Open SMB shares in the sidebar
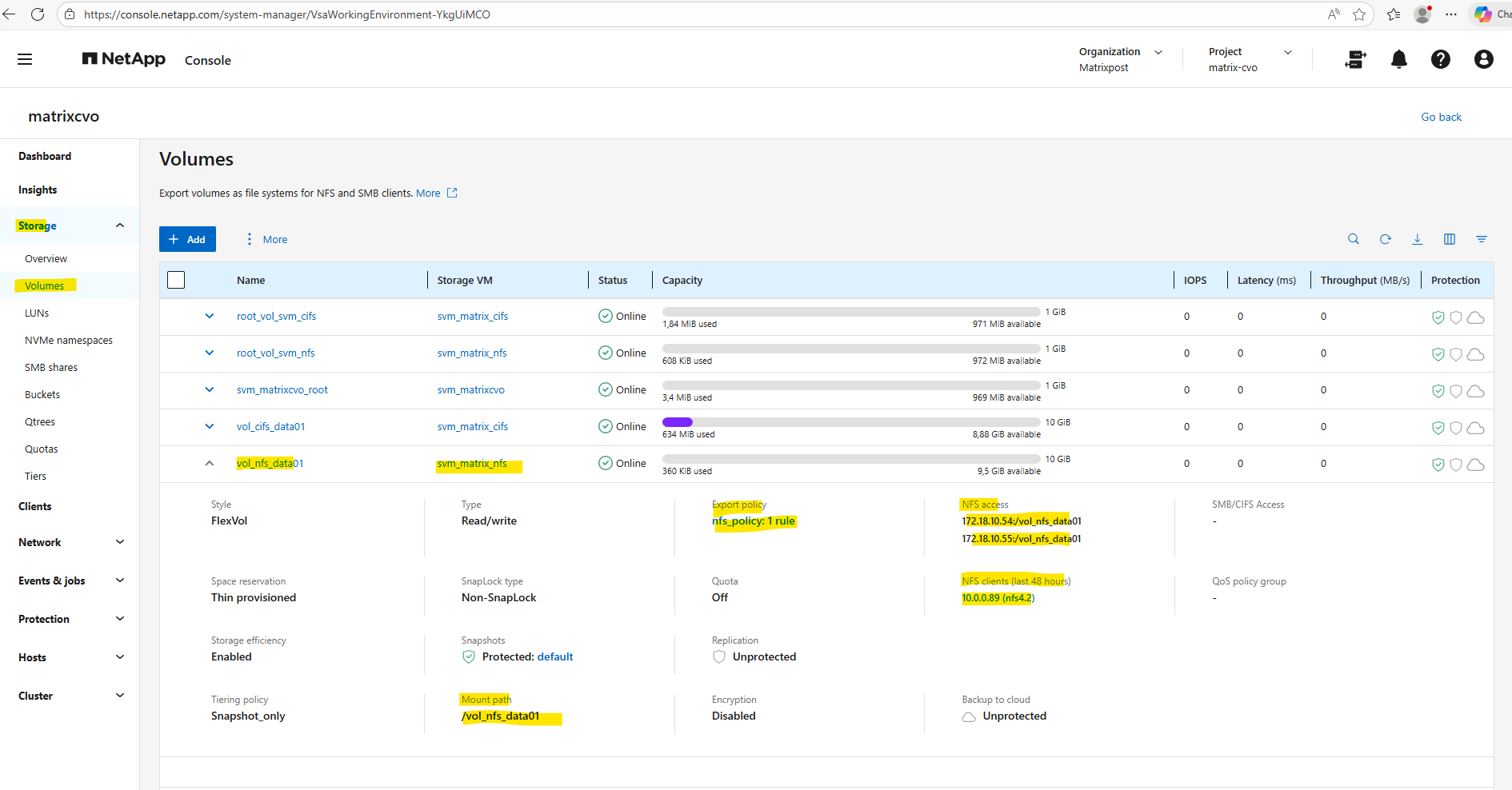1512x790 pixels. 51,367
